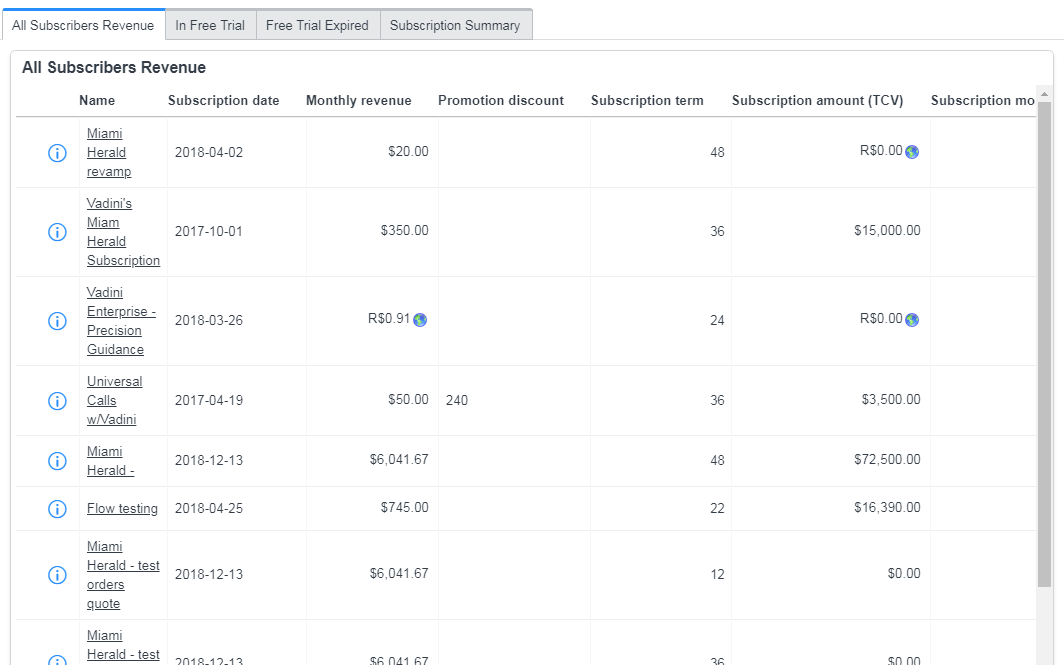Open info icon for Miami Herald - row
The height and width of the screenshot is (670, 1064).
[57, 461]
